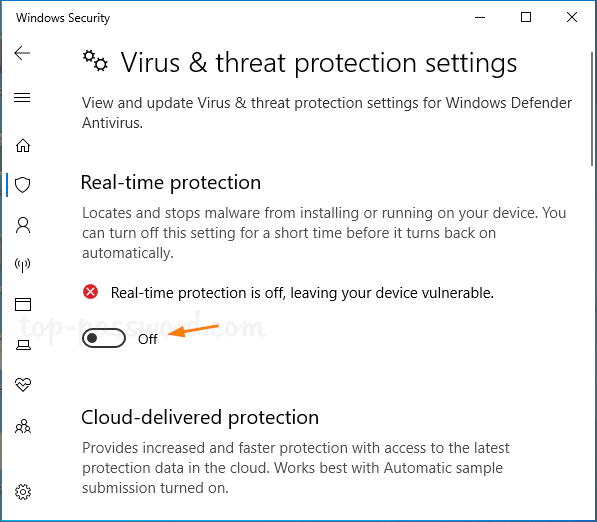Open the Home page from sidebar
The width and height of the screenshot is (597, 522).
click(23, 145)
